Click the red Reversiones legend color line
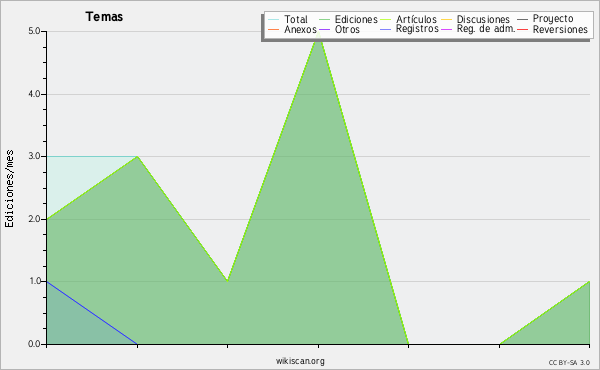The image size is (600, 370). [522, 29]
